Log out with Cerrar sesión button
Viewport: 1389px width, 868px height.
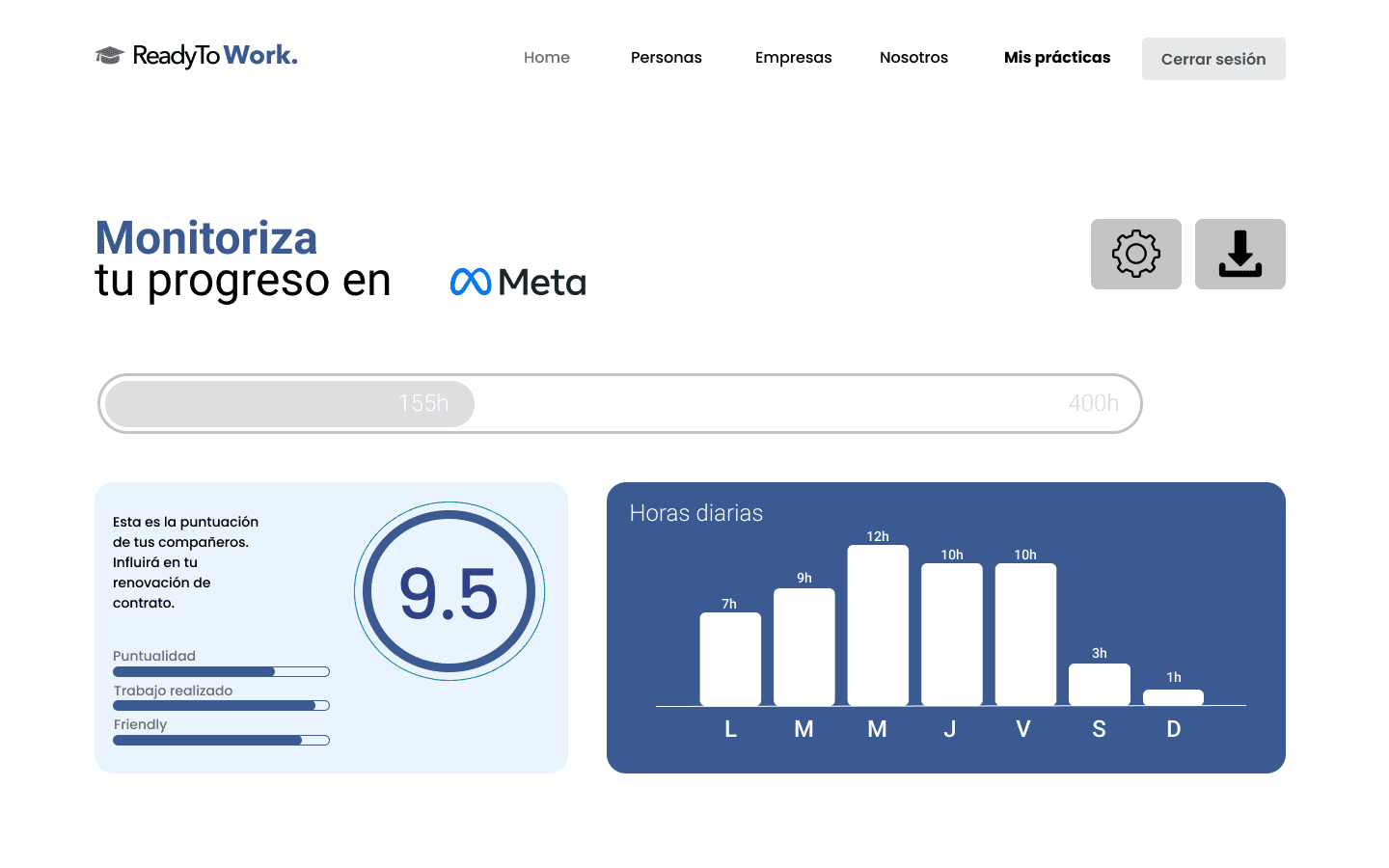pos(1213,59)
